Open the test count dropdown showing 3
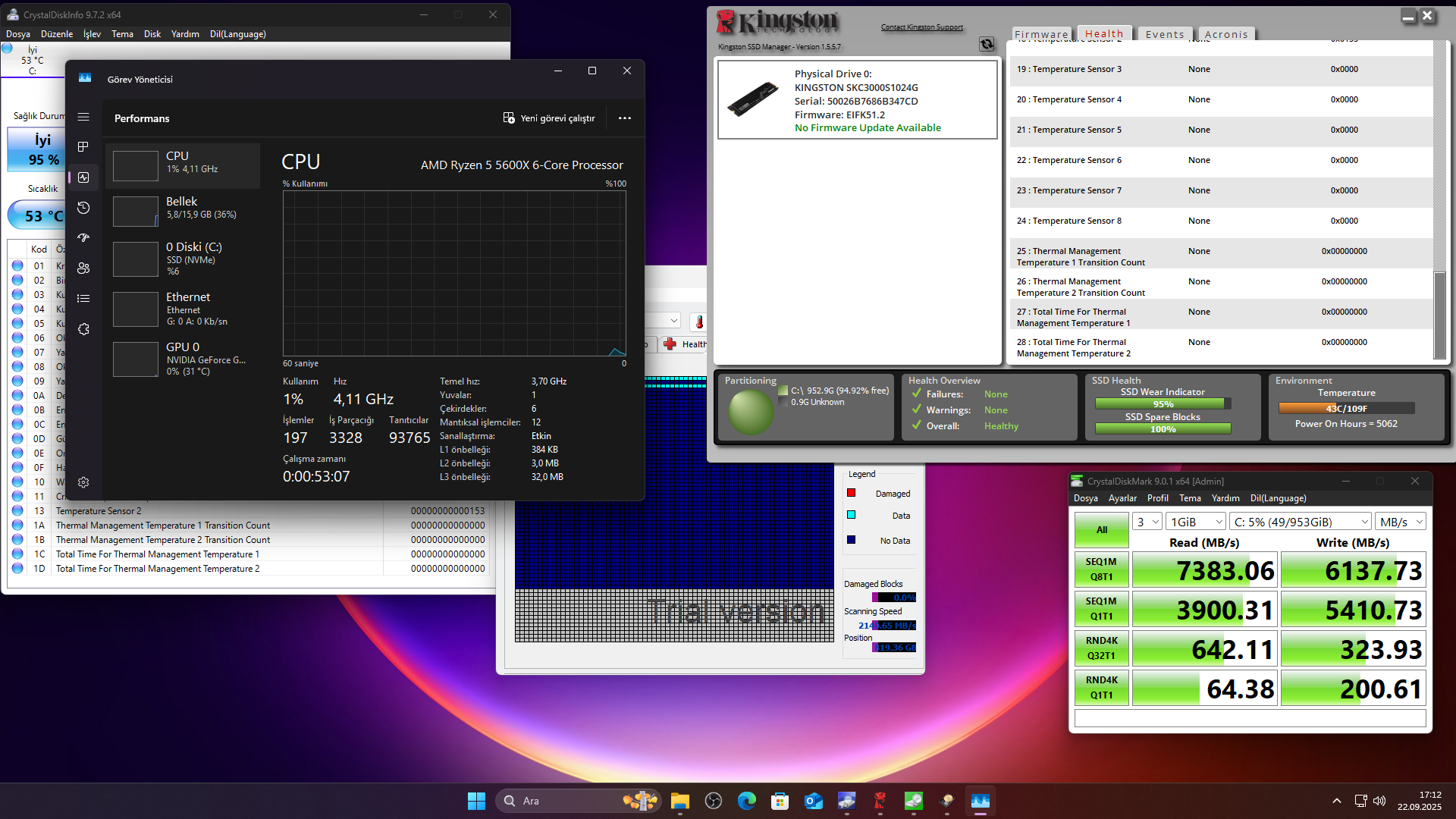The image size is (1456, 819). (x=1147, y=522)
